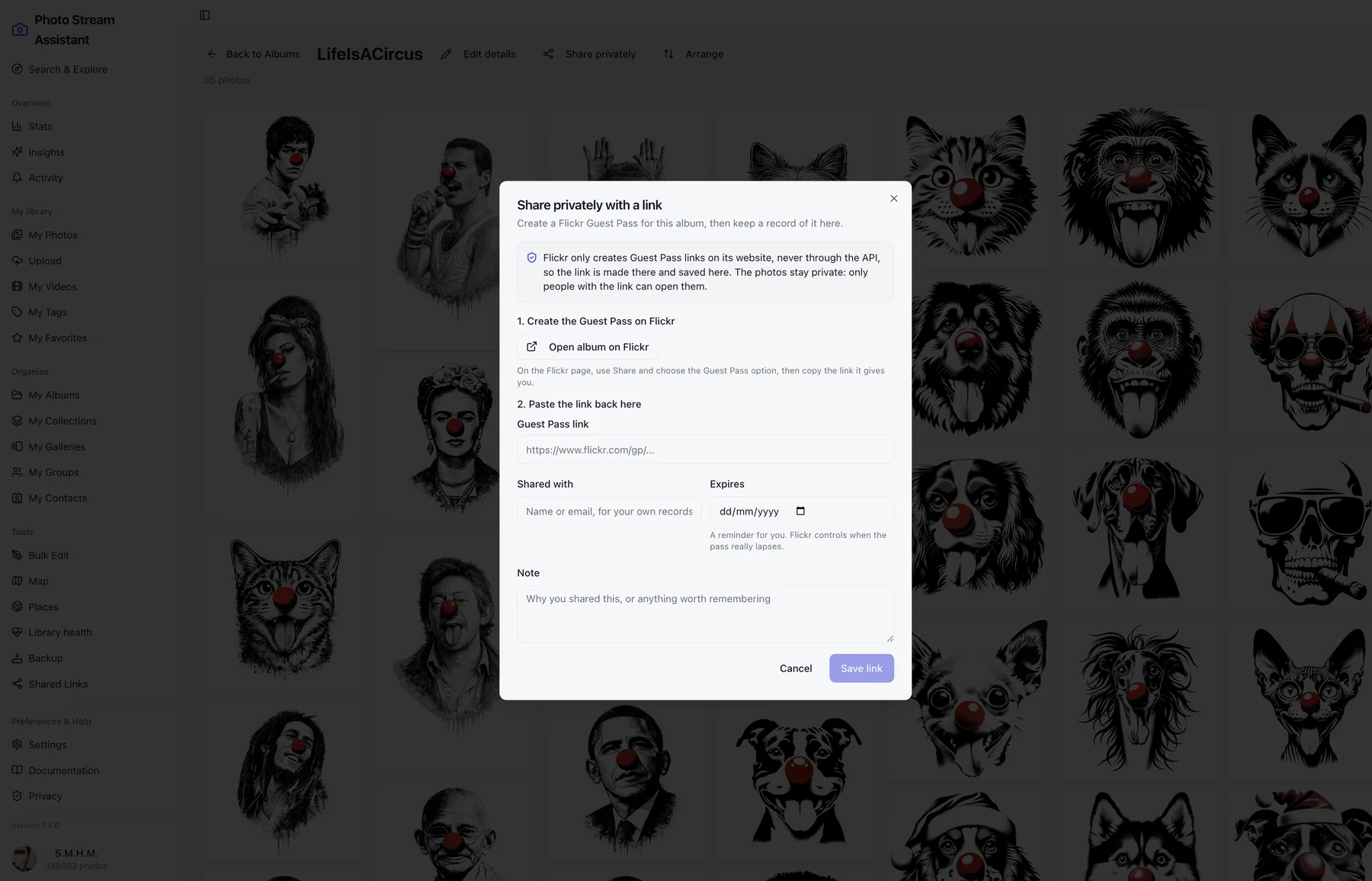Image resolution: width=1372 pixels, height=881 pixels.
Task: Click the Stats bar chart icon
Action: point(18,127)
